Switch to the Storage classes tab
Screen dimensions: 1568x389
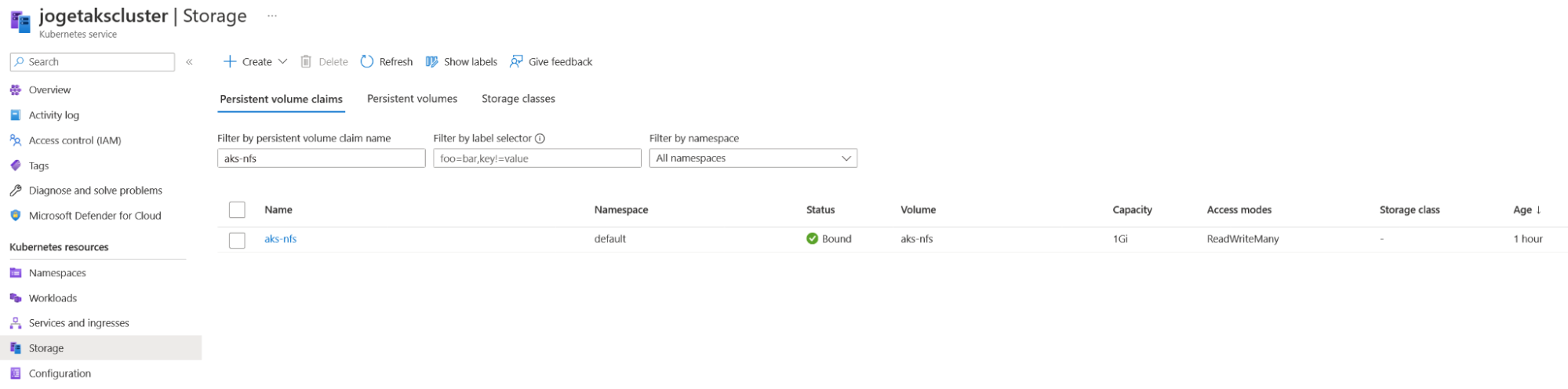click(518, 99)
